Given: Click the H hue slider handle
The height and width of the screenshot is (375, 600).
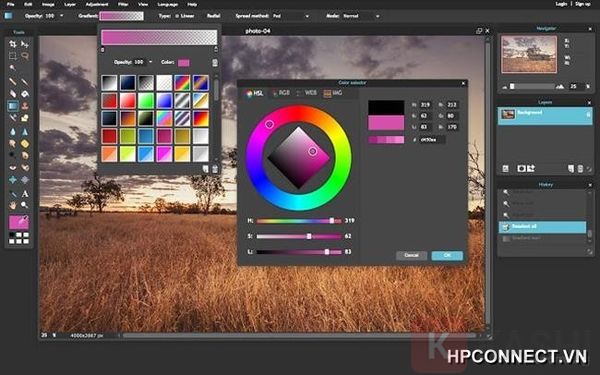Looking at the screenshot, I should coord(332,221).
